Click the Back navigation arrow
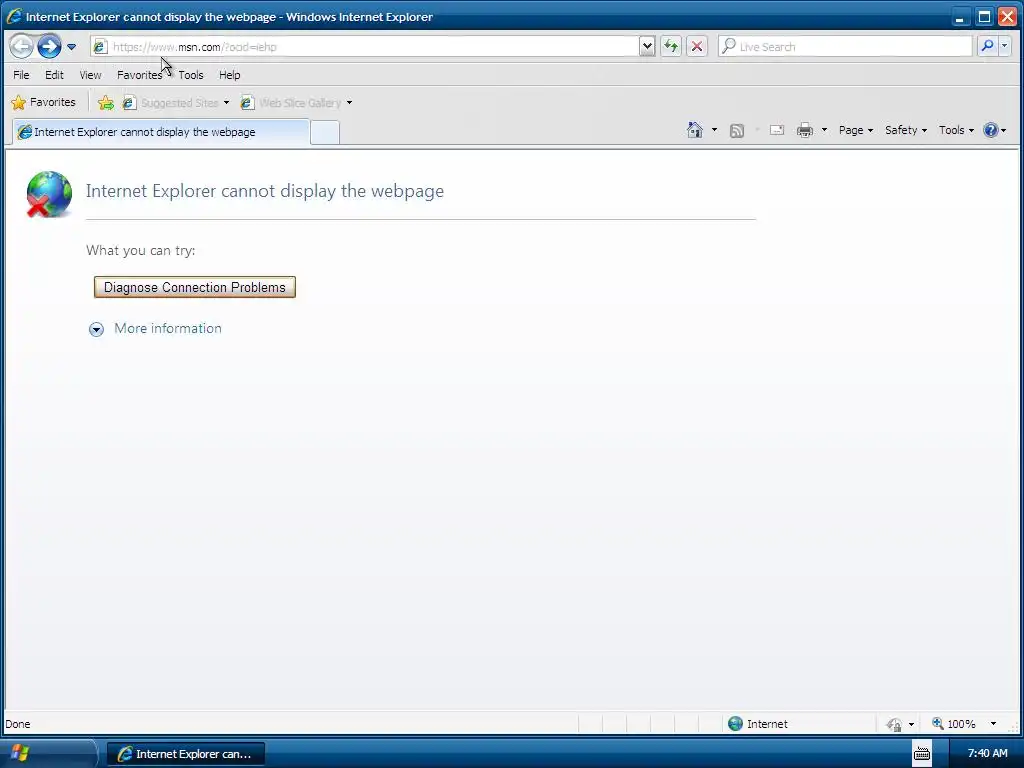1024x768 pixels. (x=21, y=46)
